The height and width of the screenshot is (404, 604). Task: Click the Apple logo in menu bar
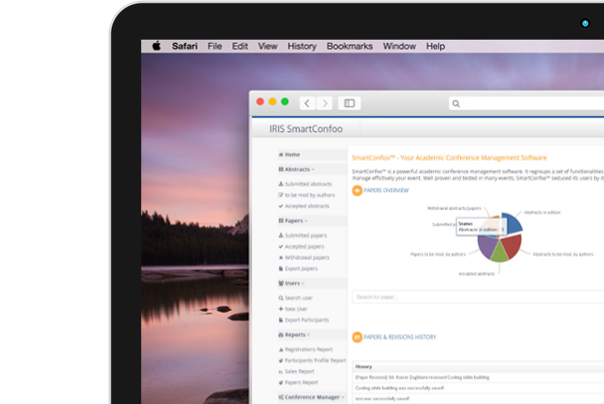coord(156,46)
